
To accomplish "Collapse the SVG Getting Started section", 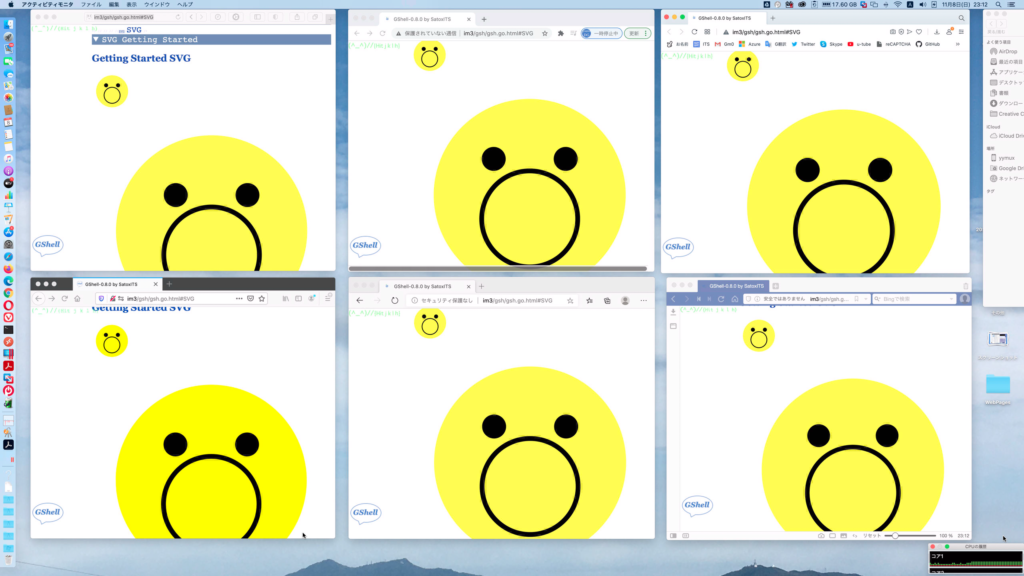I will click(96, 40).
